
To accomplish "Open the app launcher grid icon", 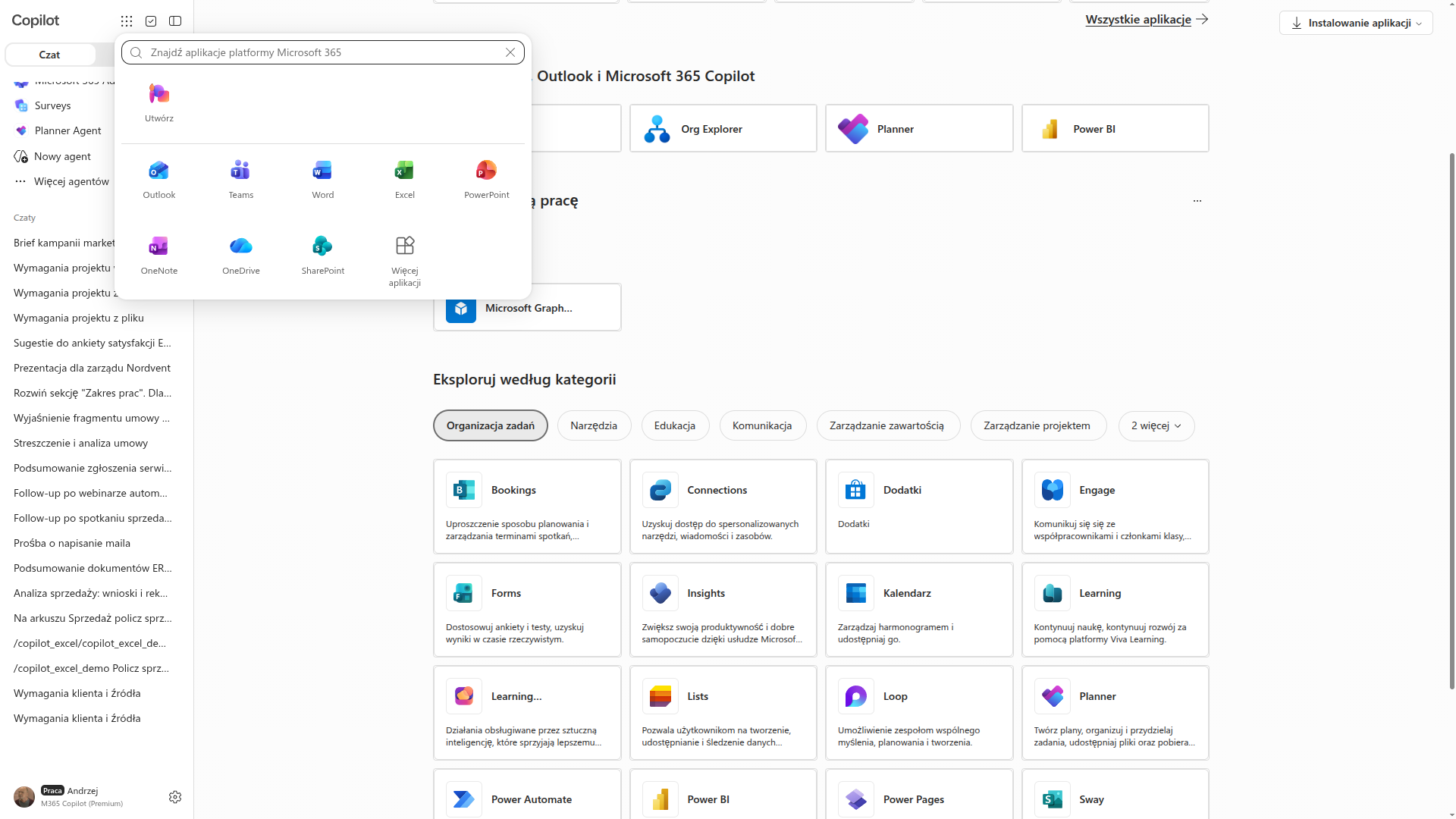I will [x=127, y=21].
